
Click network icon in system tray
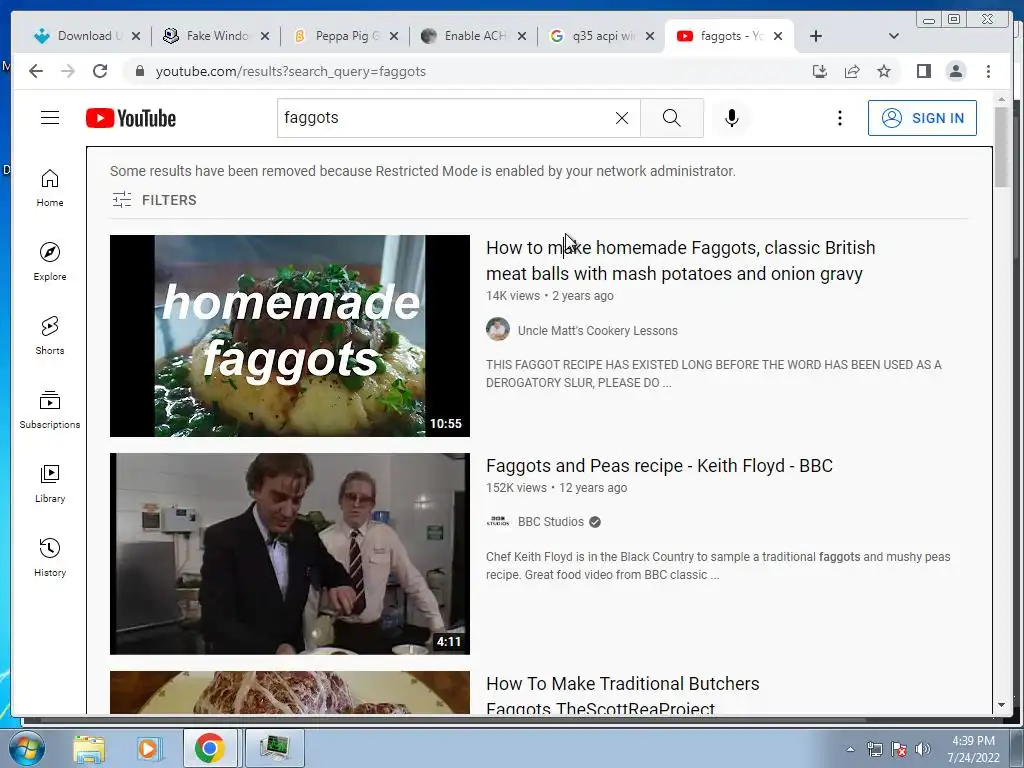pyautogui.click(x=874, y=749)
